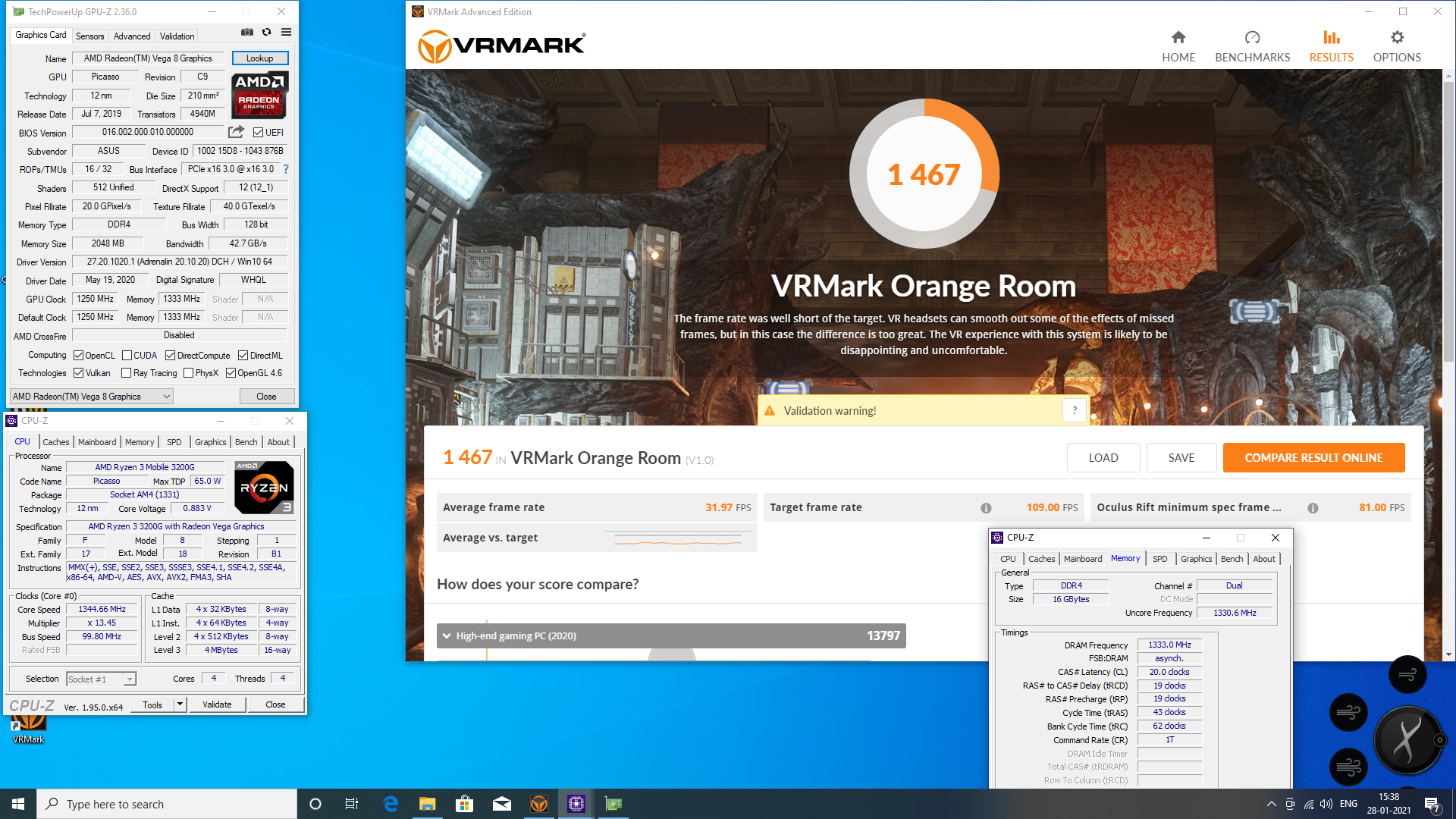The image size is (1456, 819).
Task: Click the Target frame rate info icon
Action: point(986,508)
